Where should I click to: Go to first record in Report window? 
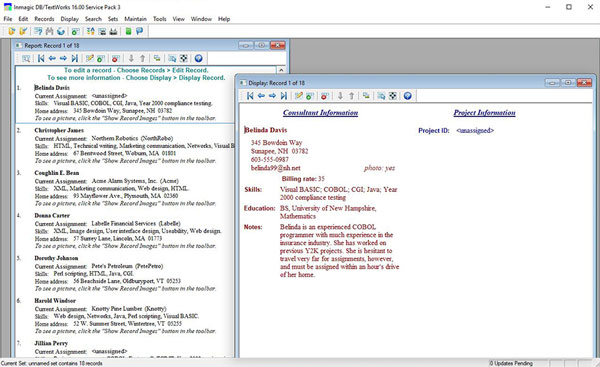pos(41,58)
